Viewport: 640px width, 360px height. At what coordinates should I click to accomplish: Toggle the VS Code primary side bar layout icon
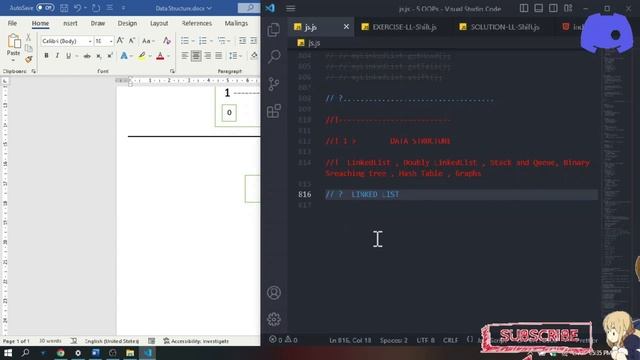click(x=524, y=8)
